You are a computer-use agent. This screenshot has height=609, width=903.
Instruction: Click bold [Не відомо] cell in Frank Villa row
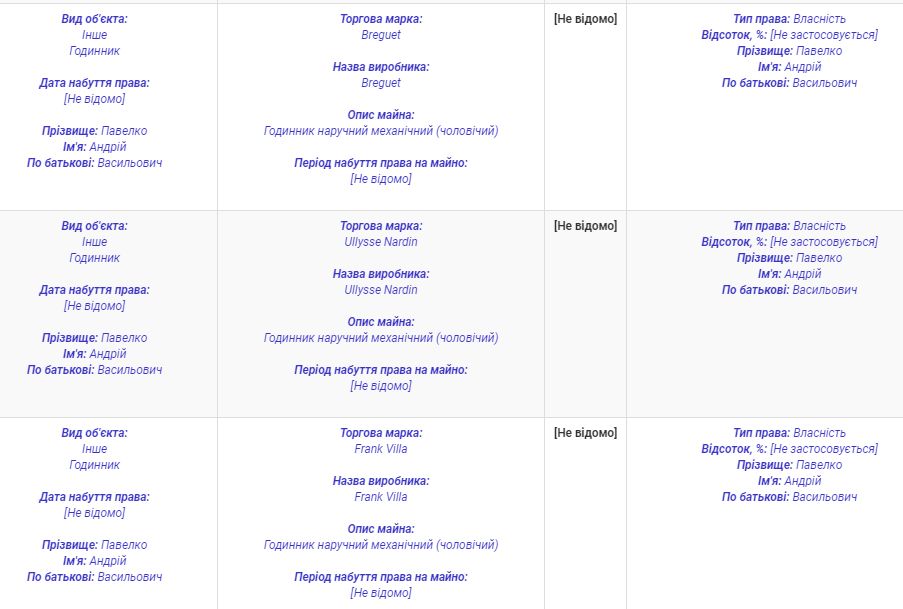point(585,433)
